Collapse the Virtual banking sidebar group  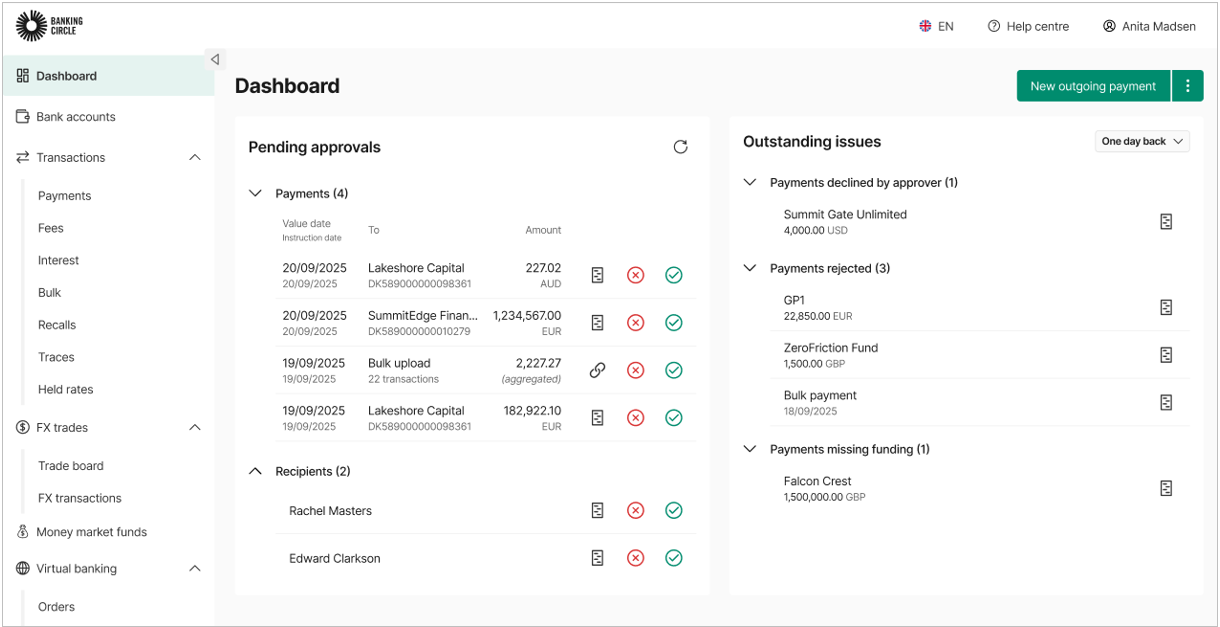tap(195, 568)
